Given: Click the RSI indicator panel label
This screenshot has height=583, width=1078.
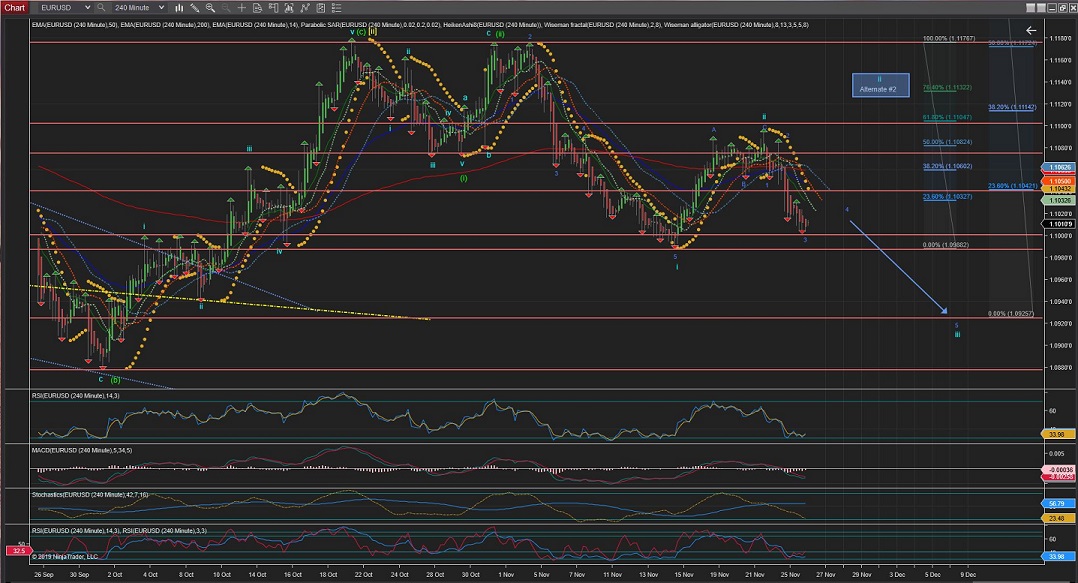Looking at the screenshot, I should [75, 398].
